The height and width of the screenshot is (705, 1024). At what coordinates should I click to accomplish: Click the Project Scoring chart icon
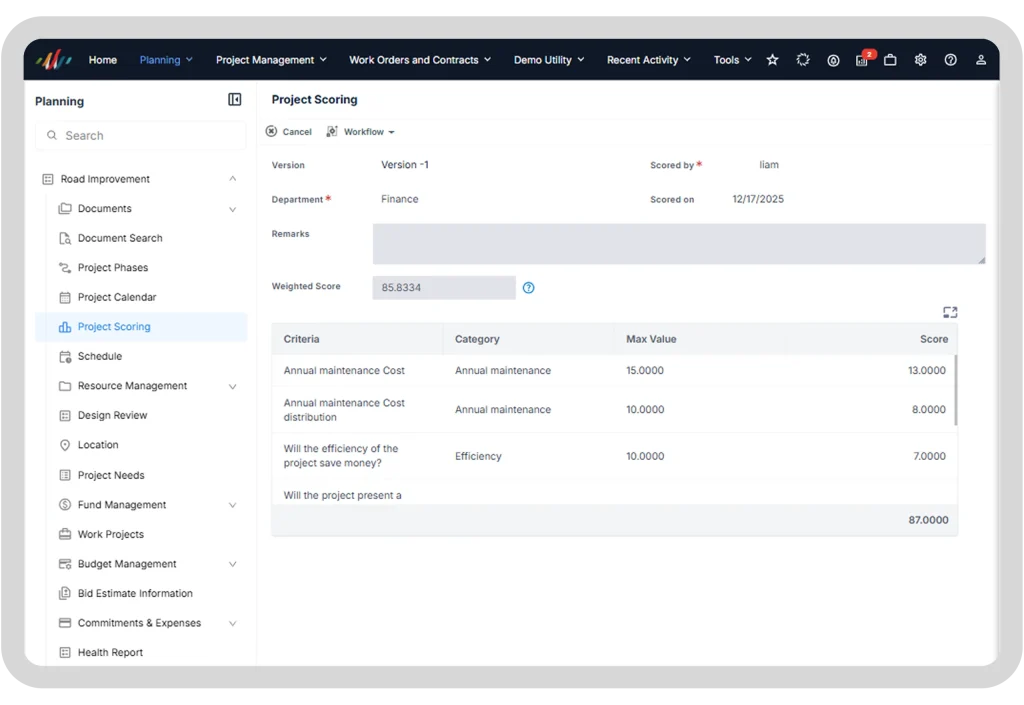(65, 326)
